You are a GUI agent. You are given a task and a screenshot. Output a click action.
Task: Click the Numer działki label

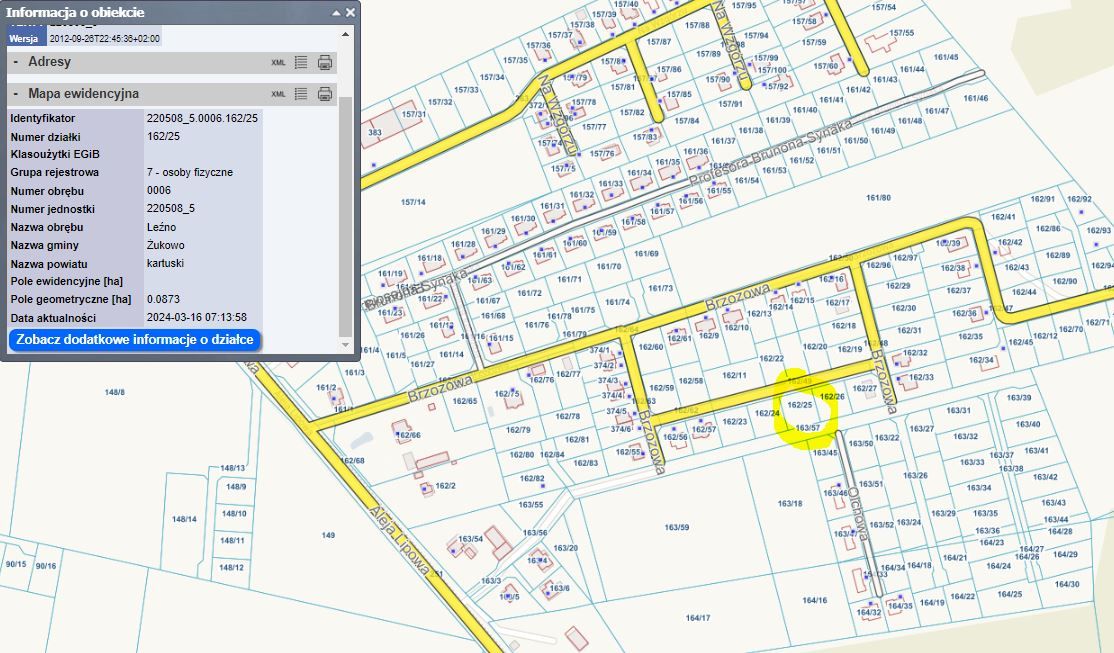(x=45, y=136)
